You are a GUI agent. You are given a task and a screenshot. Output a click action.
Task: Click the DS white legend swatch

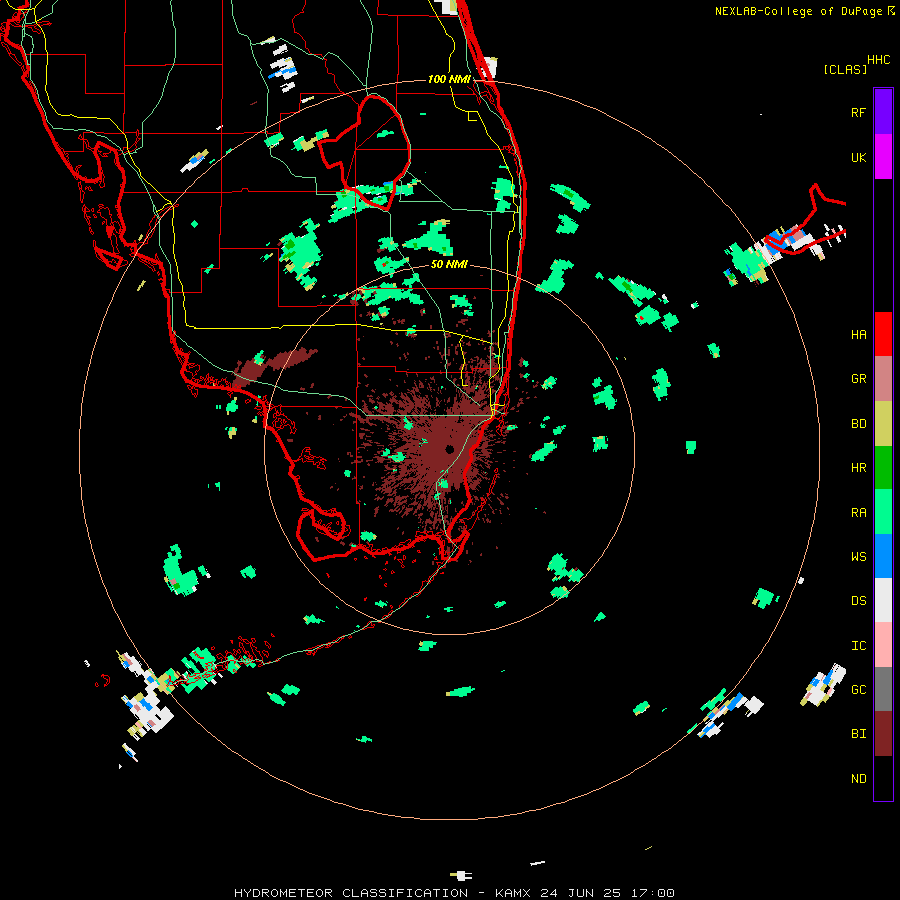point(883,600)
